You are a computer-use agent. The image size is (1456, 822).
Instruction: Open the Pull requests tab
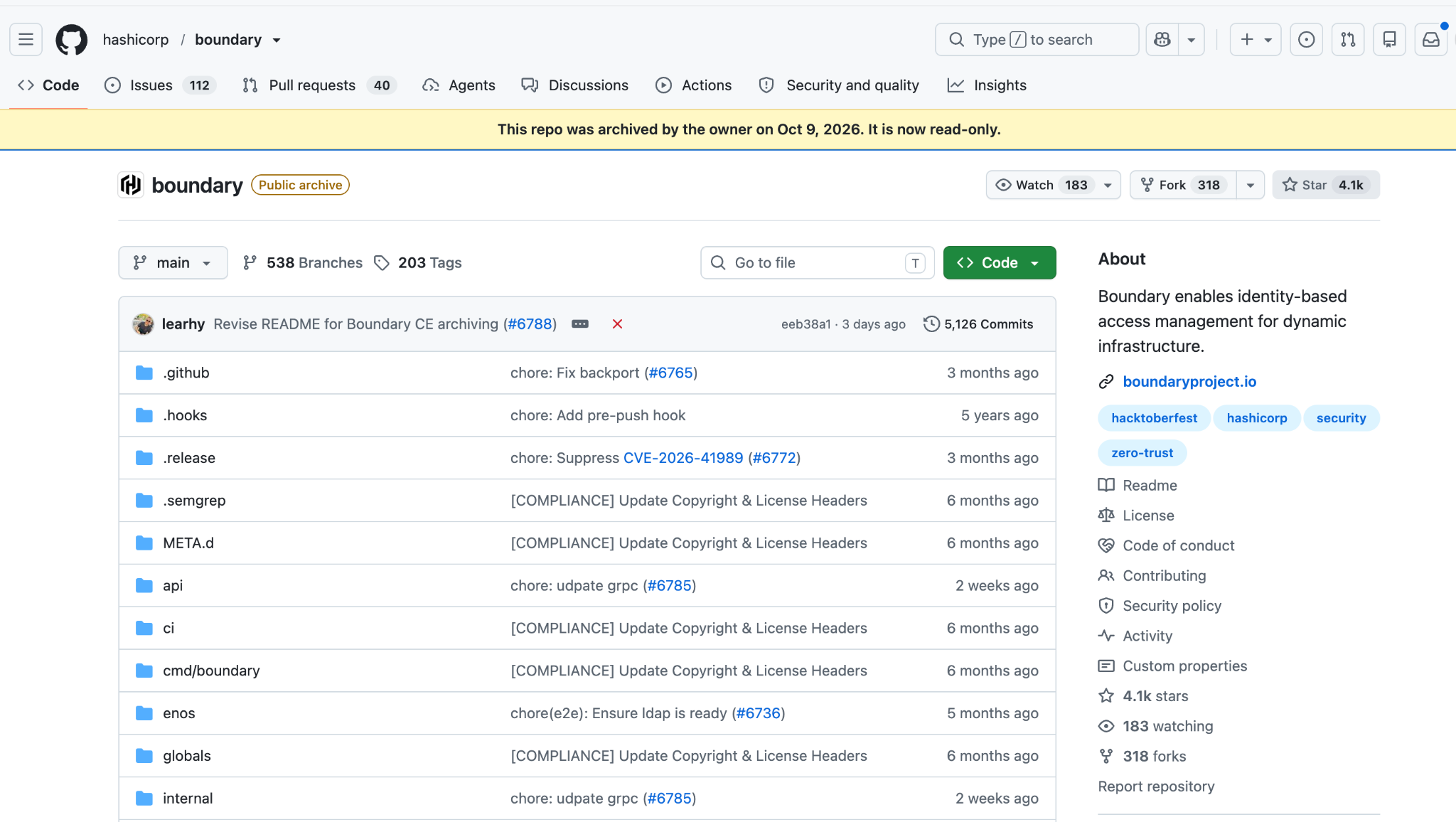pyautogui.click(x=319, y=85)
